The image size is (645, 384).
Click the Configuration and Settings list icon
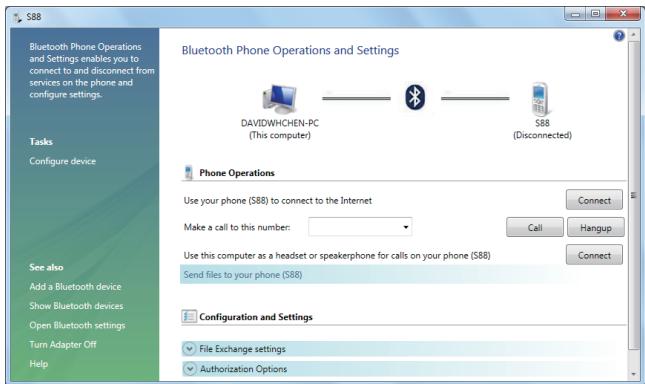click(189, 317)
